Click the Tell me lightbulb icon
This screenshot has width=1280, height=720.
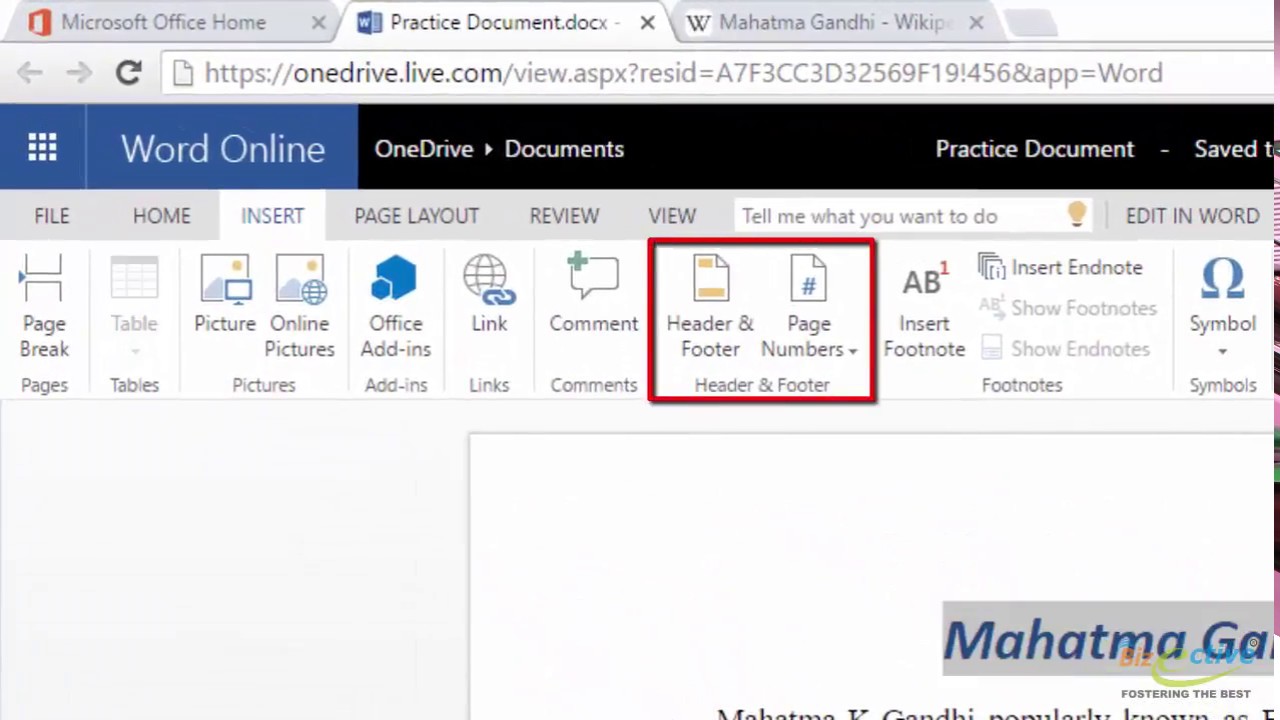coord(1076,215)
